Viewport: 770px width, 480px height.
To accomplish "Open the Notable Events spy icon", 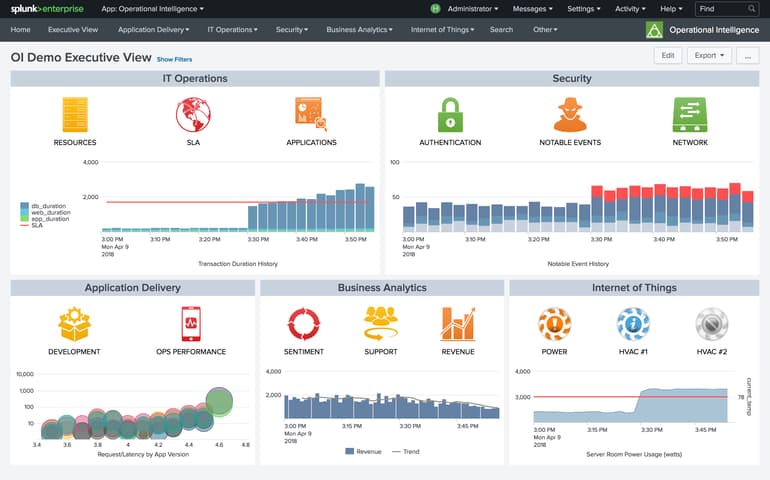I will click(x=570, y=115).
